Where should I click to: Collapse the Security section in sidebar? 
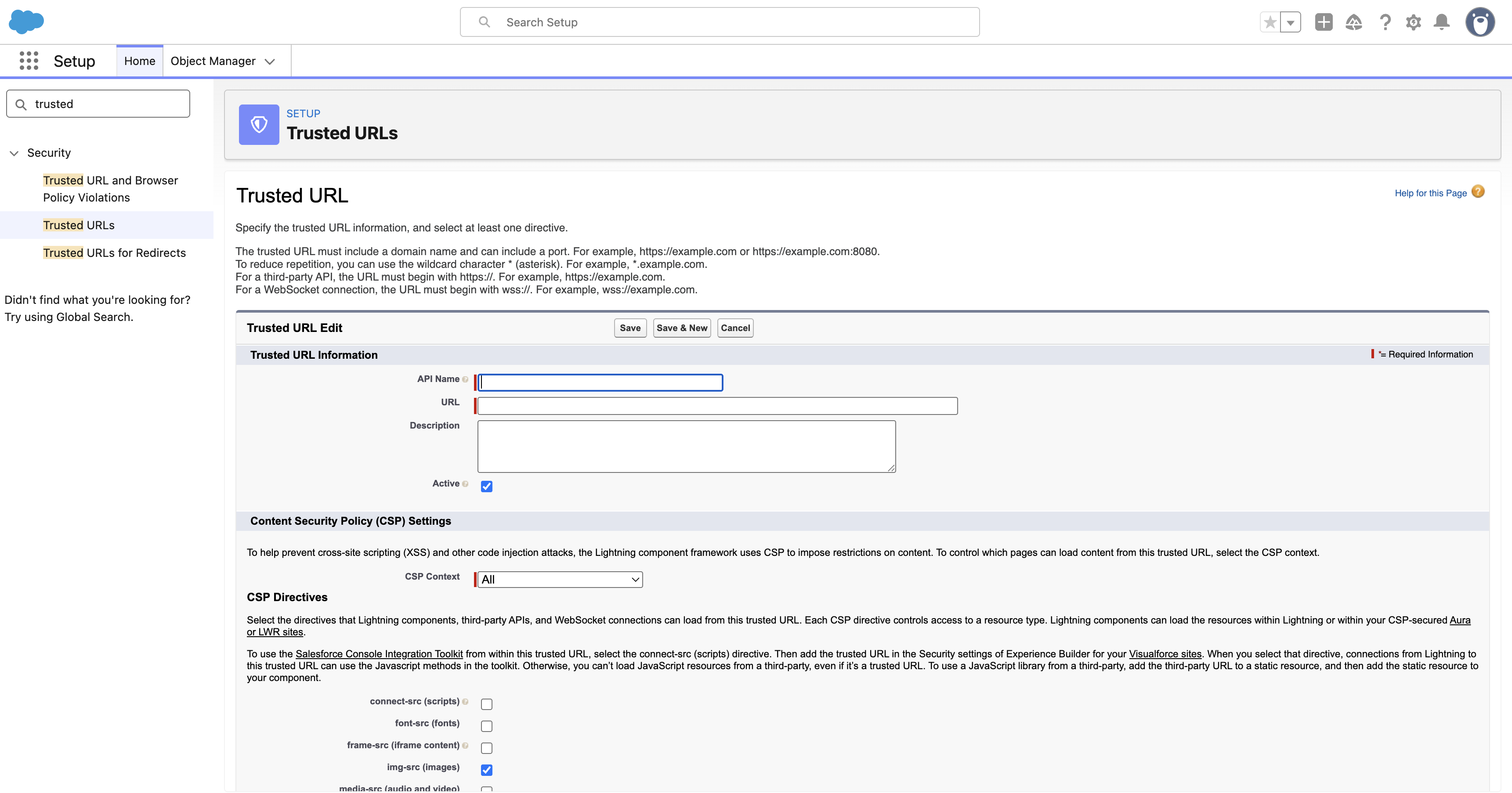(14, 153)
